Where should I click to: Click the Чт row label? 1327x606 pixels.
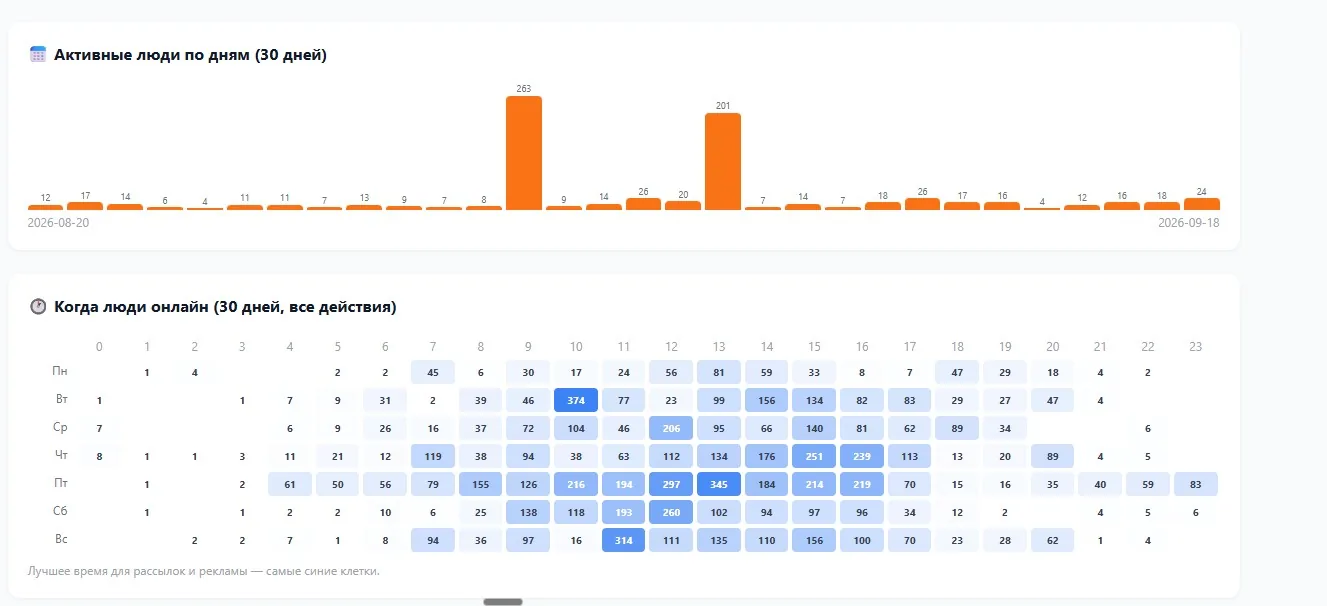61,455
